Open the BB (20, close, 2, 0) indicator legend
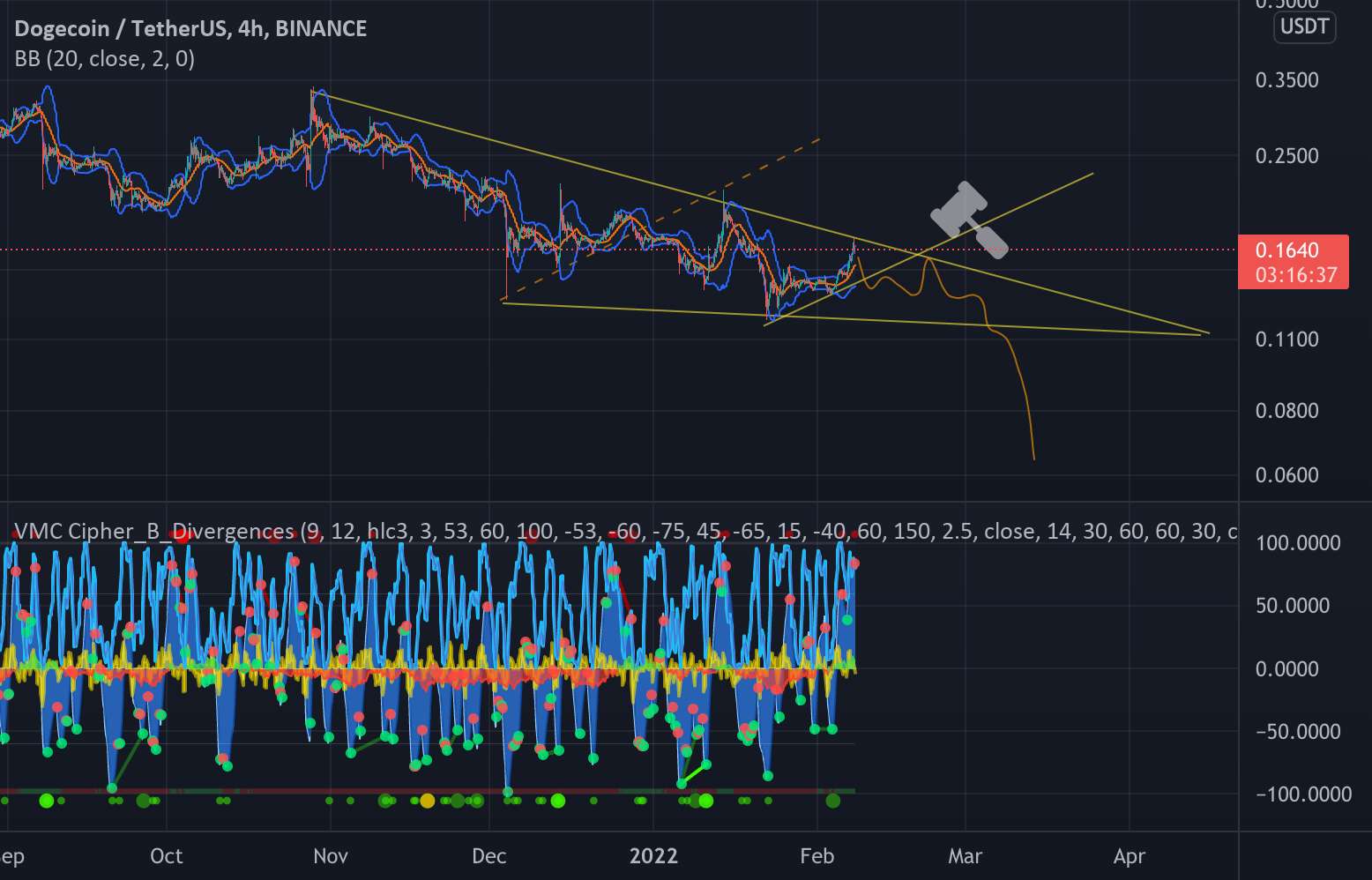 pos(105,59)
